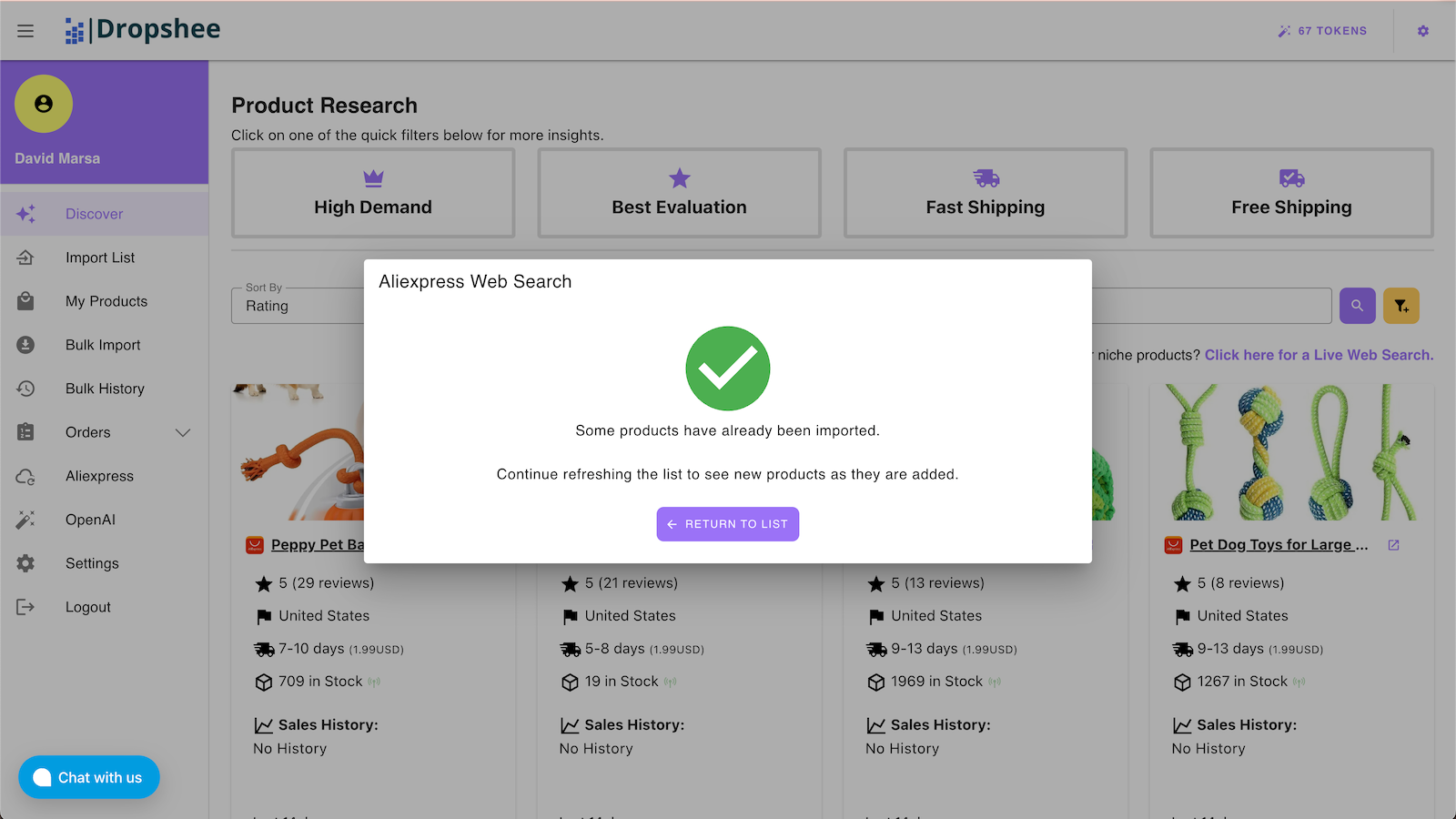Image resolution: width=1456 pixels, height=819 pixels.
Task: Click 709 in Stock text
Action: 320,682
